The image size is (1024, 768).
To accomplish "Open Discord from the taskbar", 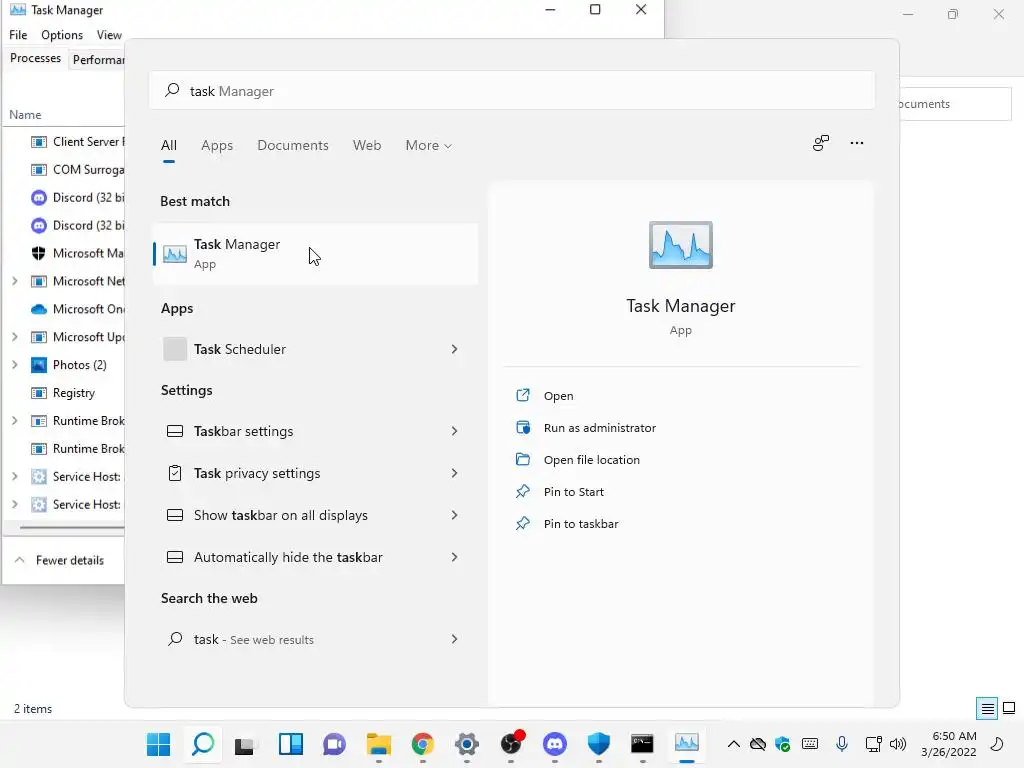I will click(x=554, y=744).
